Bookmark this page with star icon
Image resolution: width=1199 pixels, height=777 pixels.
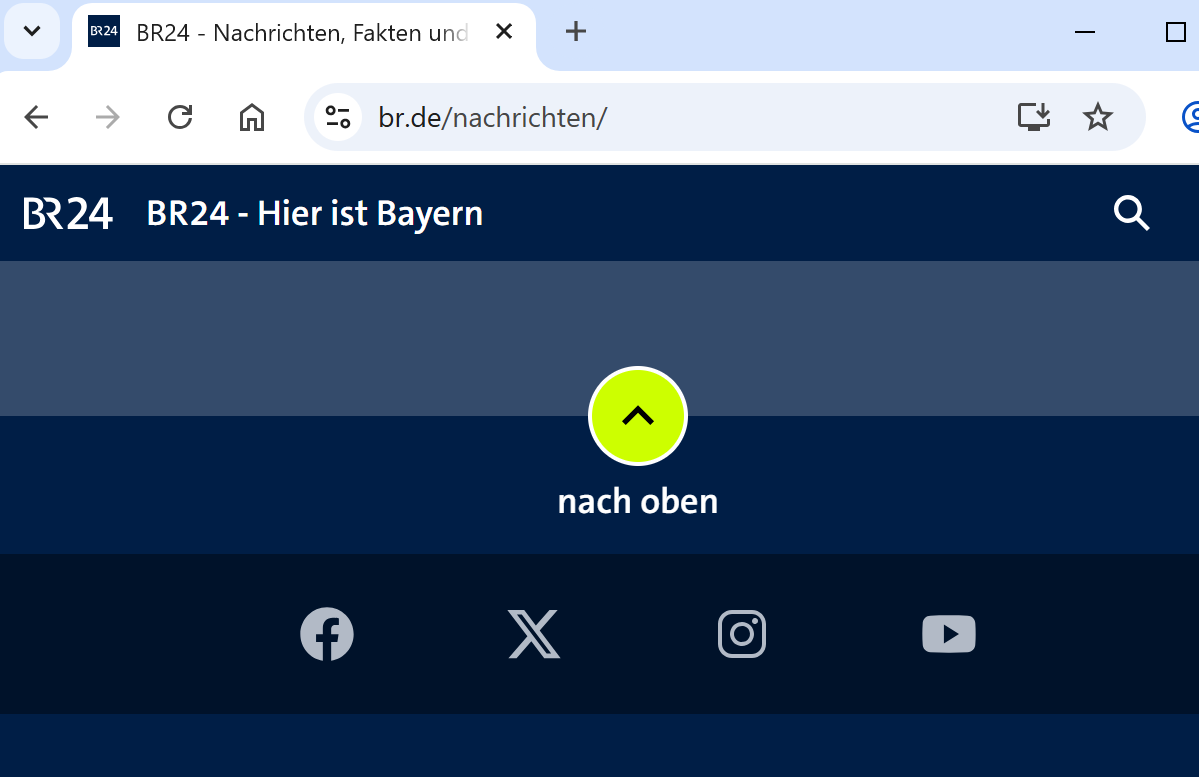pos(1098,118)
